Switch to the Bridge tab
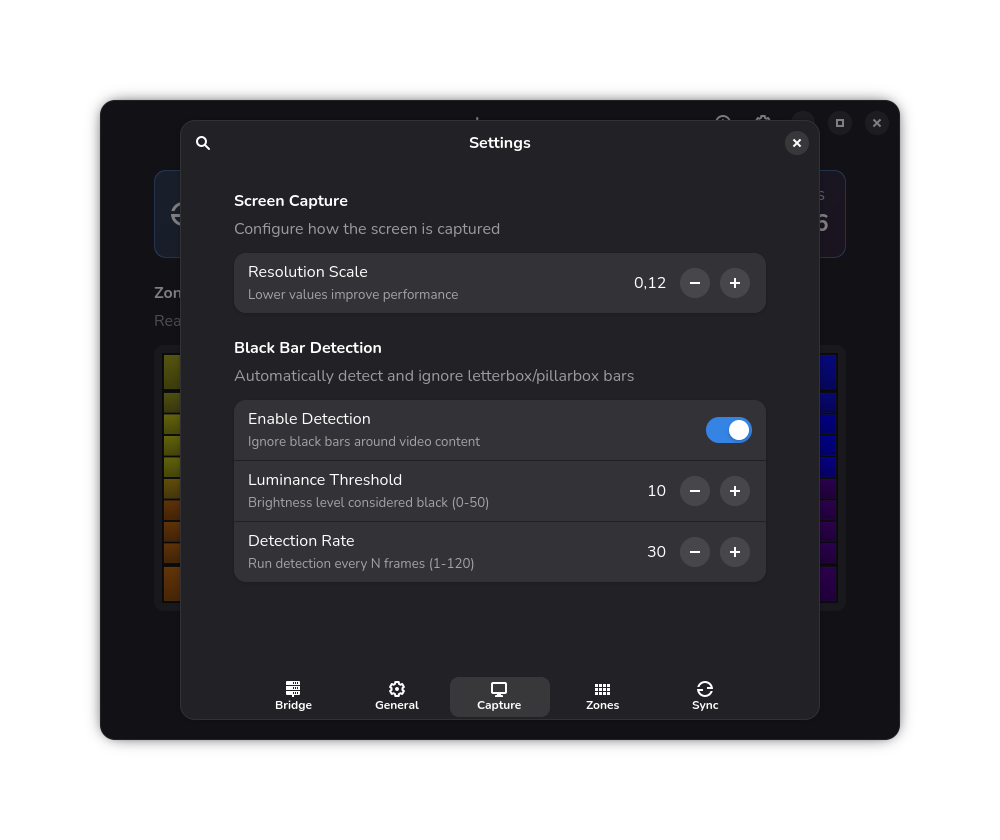 [x=293, y=696]
